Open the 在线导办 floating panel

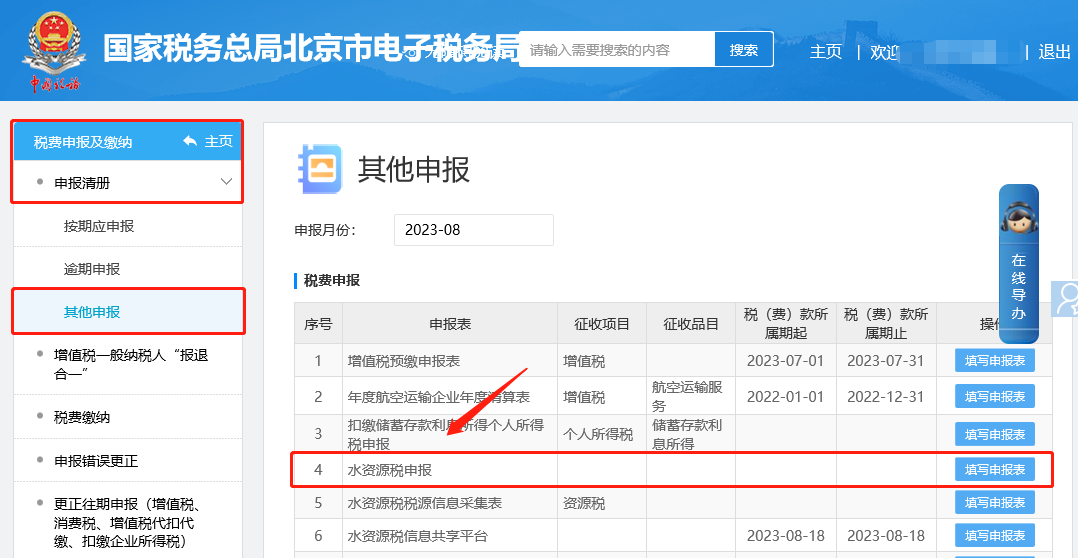1018,264
